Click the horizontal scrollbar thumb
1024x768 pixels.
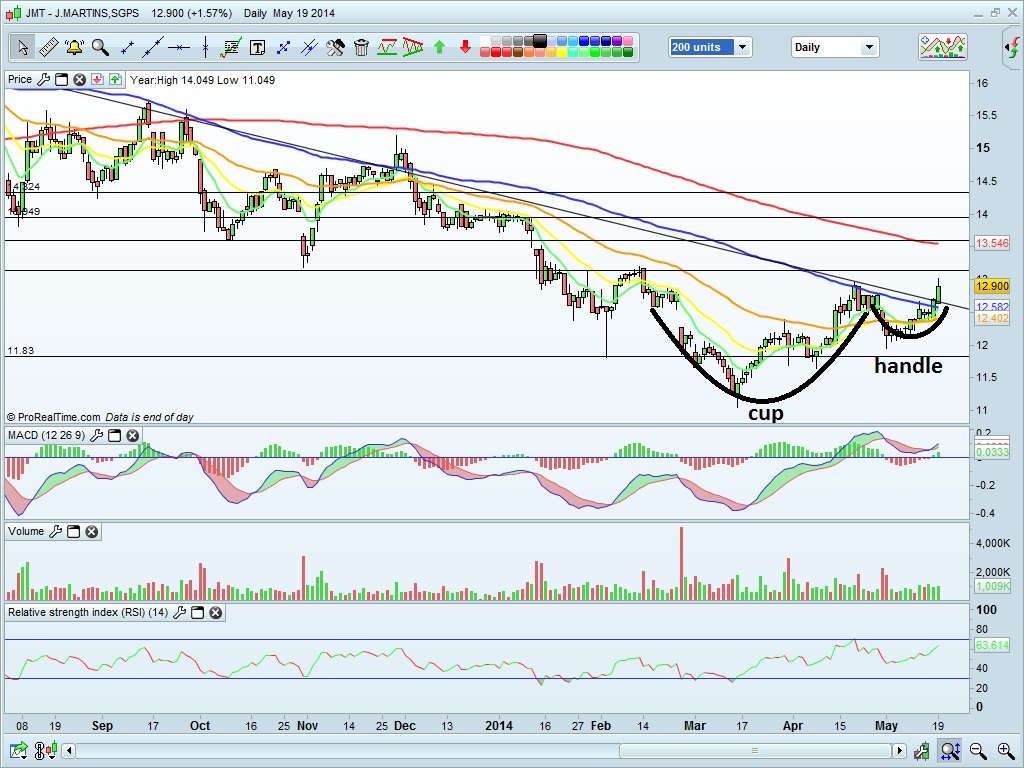pos(756,751)
